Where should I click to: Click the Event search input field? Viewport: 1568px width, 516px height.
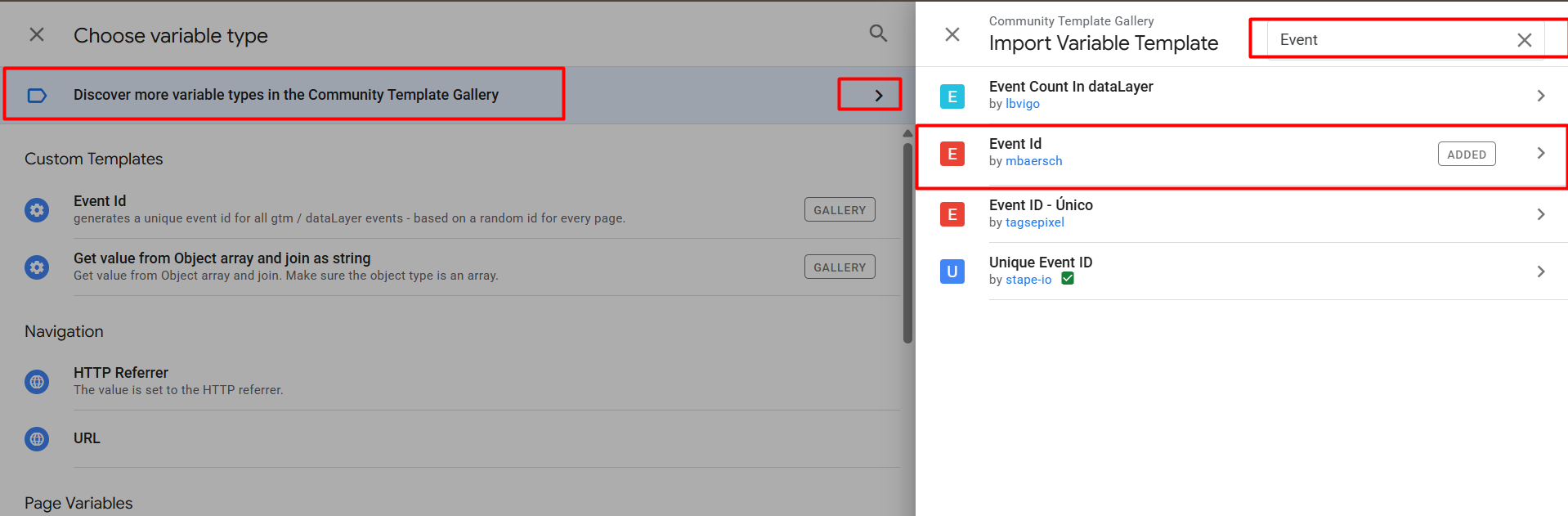[1390, 40]
